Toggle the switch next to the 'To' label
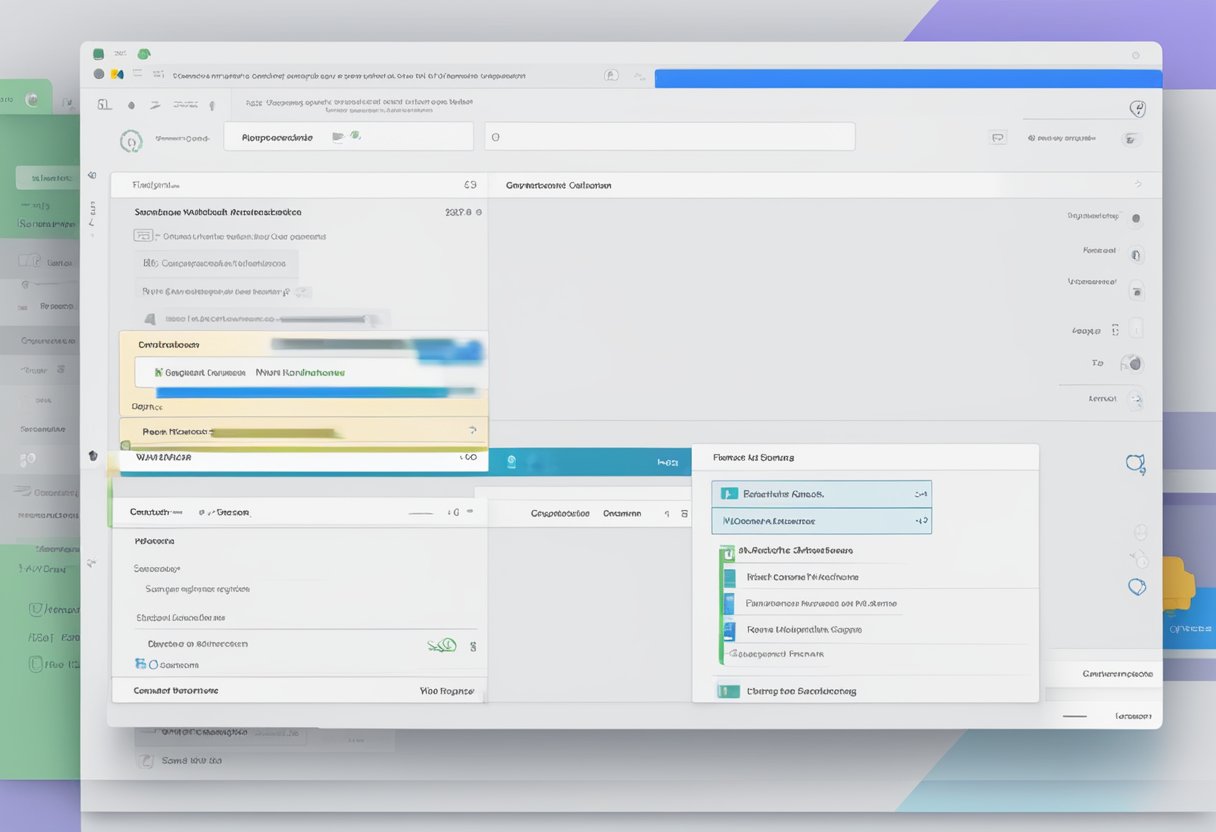1216x832 pixels. pyautogui.click(x=1131, y=364)
